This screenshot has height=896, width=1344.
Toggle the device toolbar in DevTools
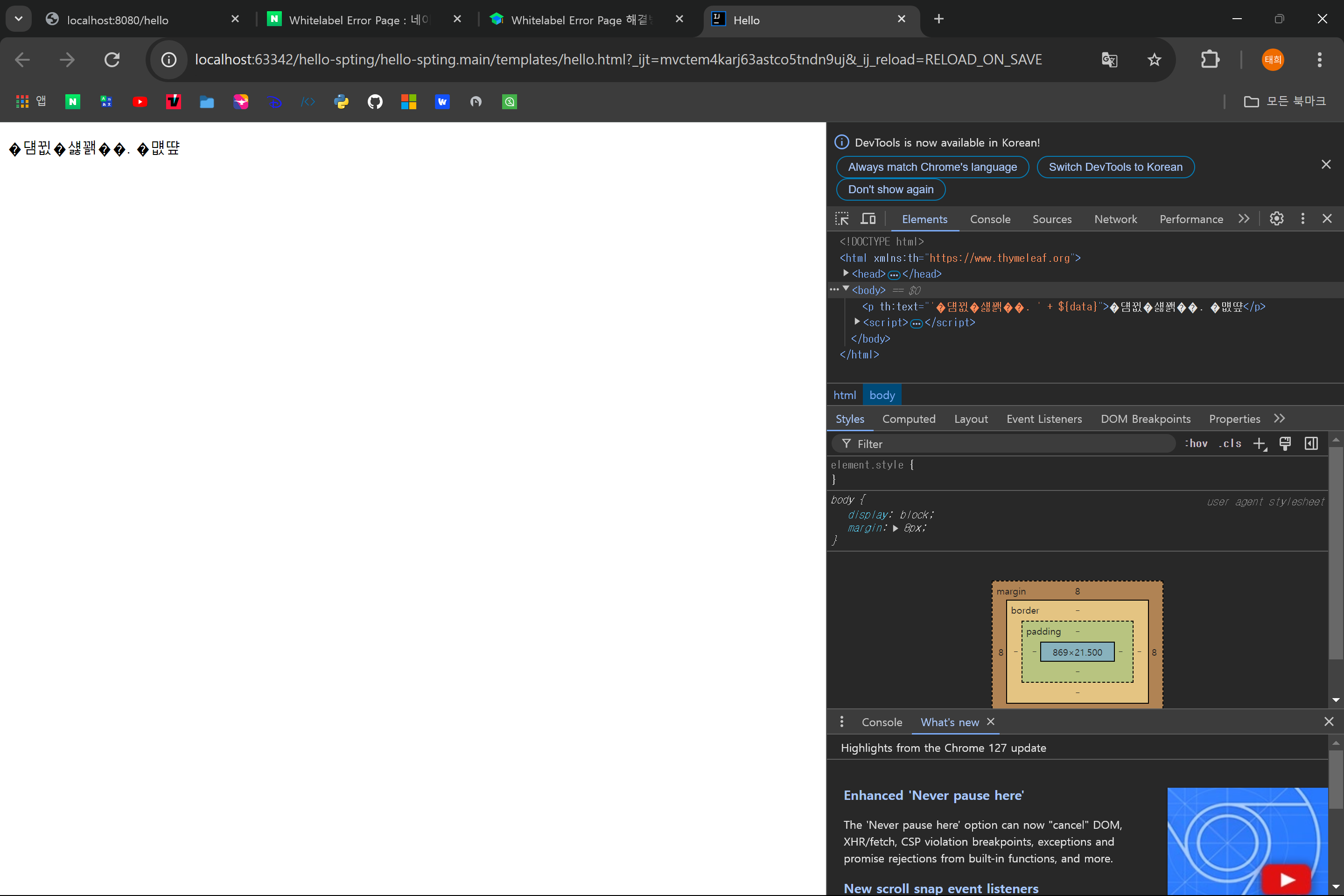click(x=868, y=219)
